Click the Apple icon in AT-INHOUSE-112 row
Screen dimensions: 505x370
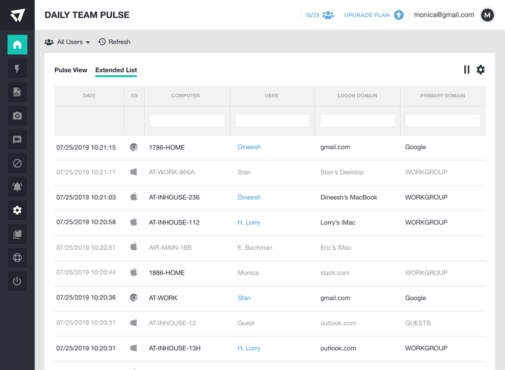click(134, 222)
